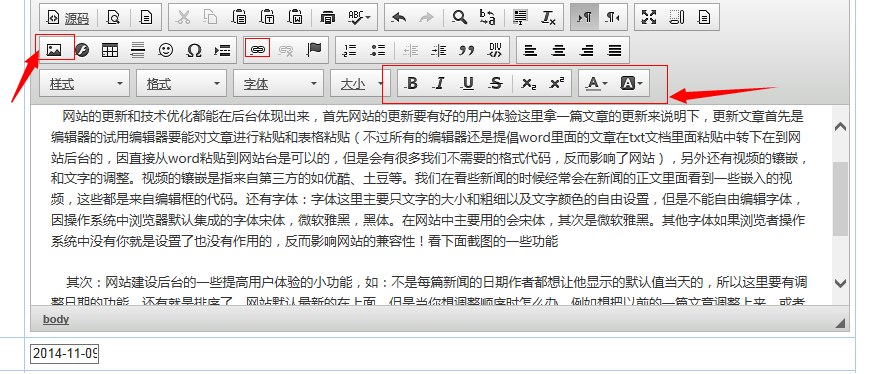This screenshot has height=374, width=874.
Task: Insert special character with the Omega icon
Action: (194, 50)
